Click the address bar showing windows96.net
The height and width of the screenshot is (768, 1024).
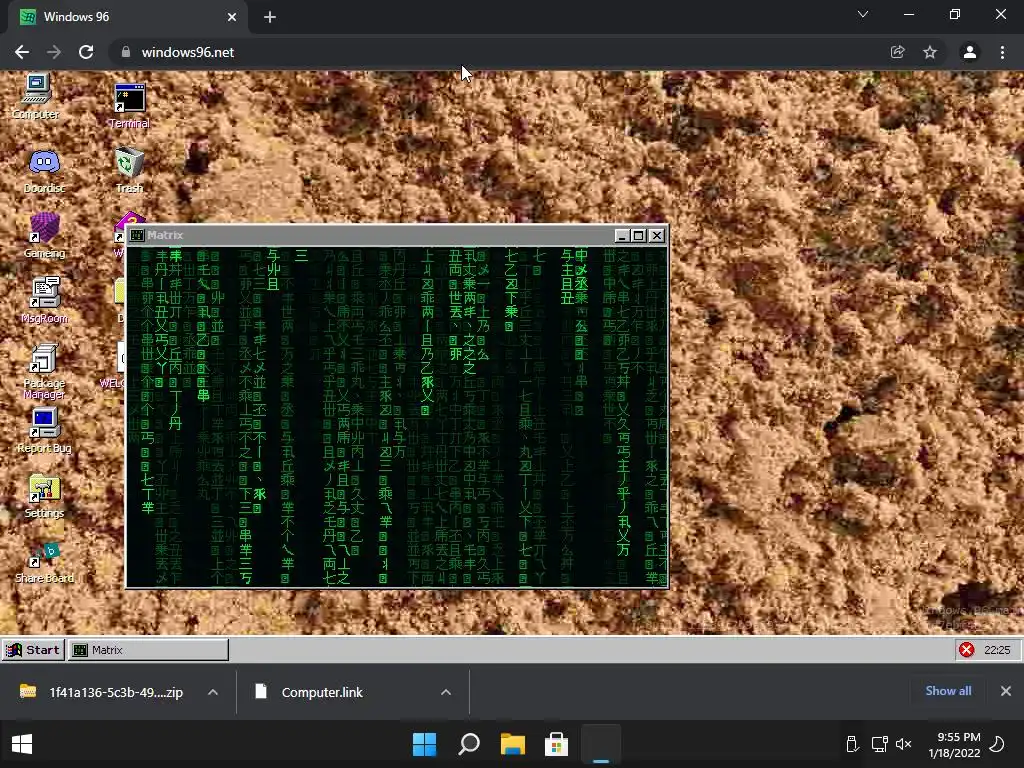click(x=503, y=52)
